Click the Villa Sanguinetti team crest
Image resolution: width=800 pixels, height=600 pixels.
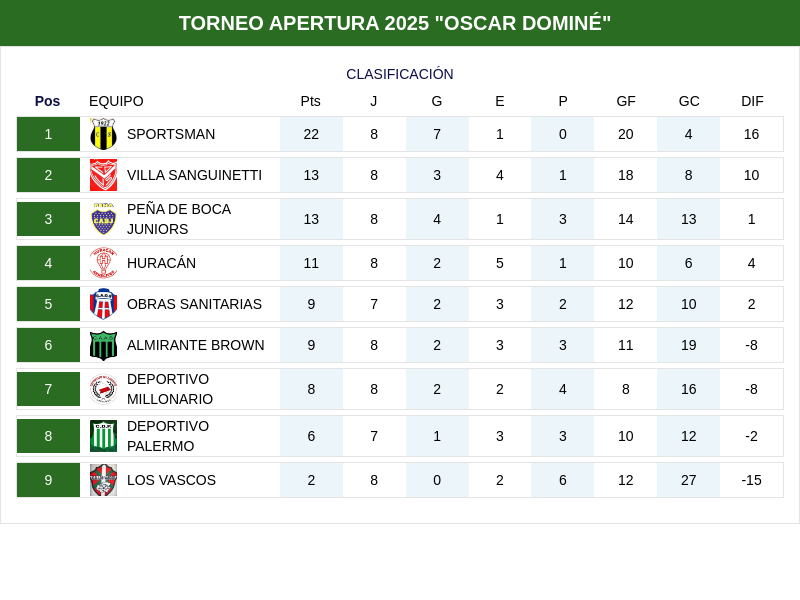click(x=103, y=175)
